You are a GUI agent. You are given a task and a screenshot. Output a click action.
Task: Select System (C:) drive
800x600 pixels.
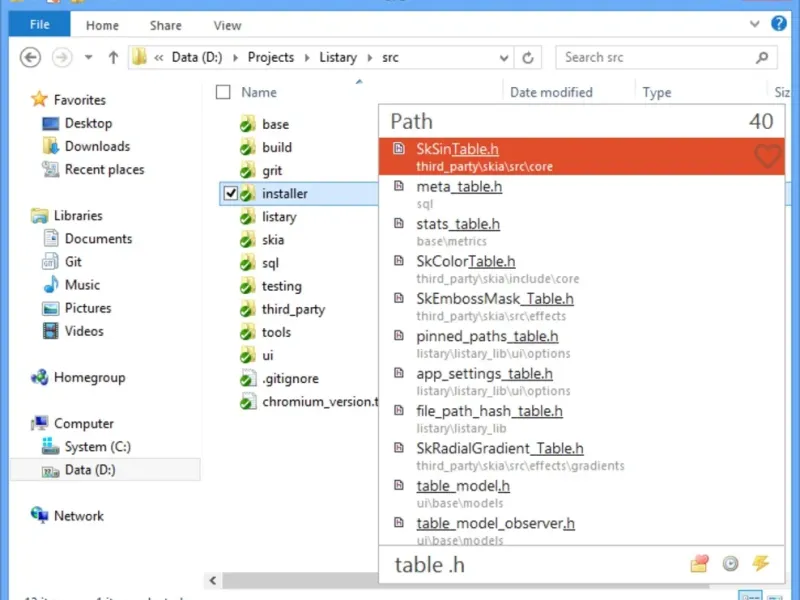(97, 446)
